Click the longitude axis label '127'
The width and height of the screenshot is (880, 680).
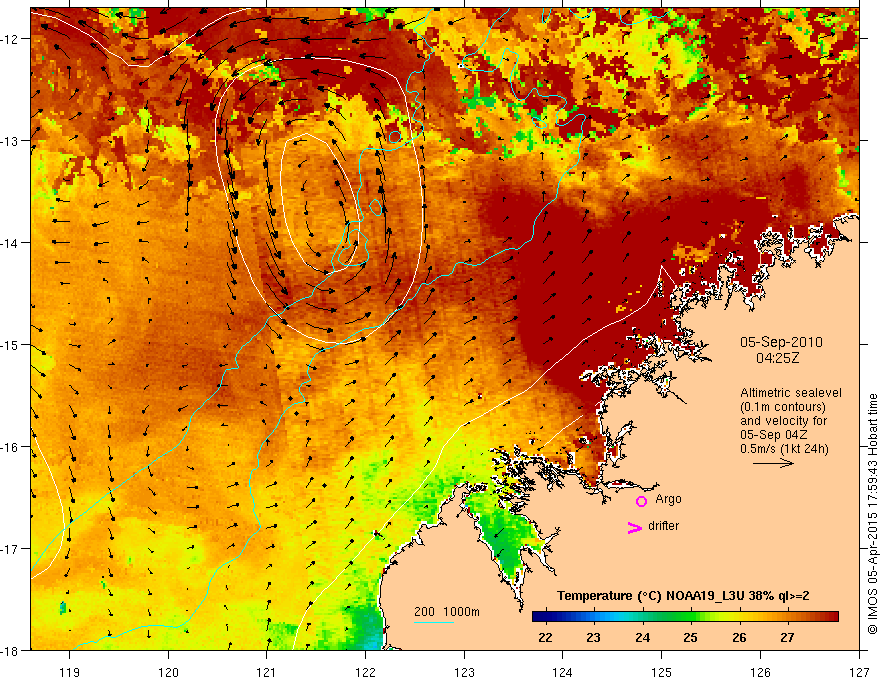859,672
